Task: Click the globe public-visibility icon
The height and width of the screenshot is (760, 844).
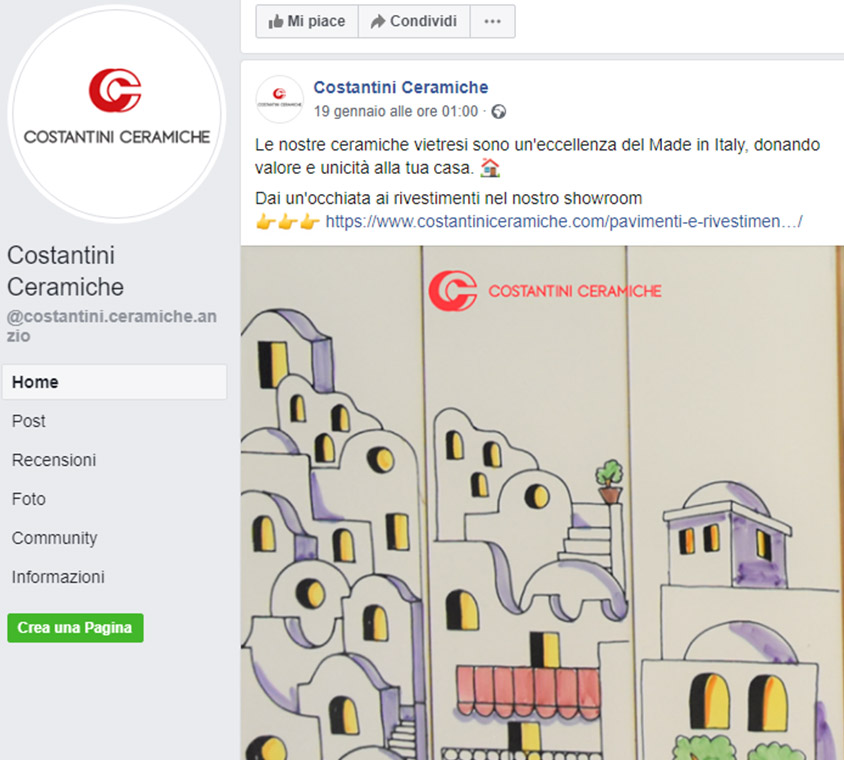Action: coord(499,111)
